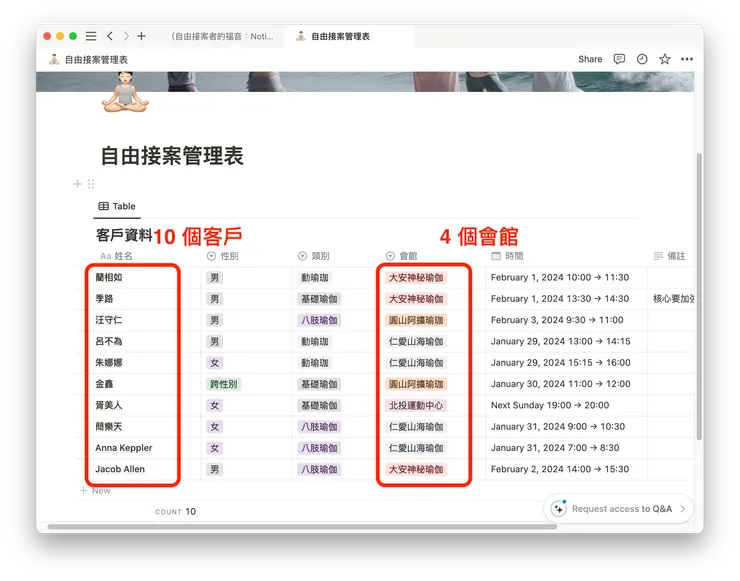Open the three-dot page menu
The image size is (740, 581).
pos(687,59)
